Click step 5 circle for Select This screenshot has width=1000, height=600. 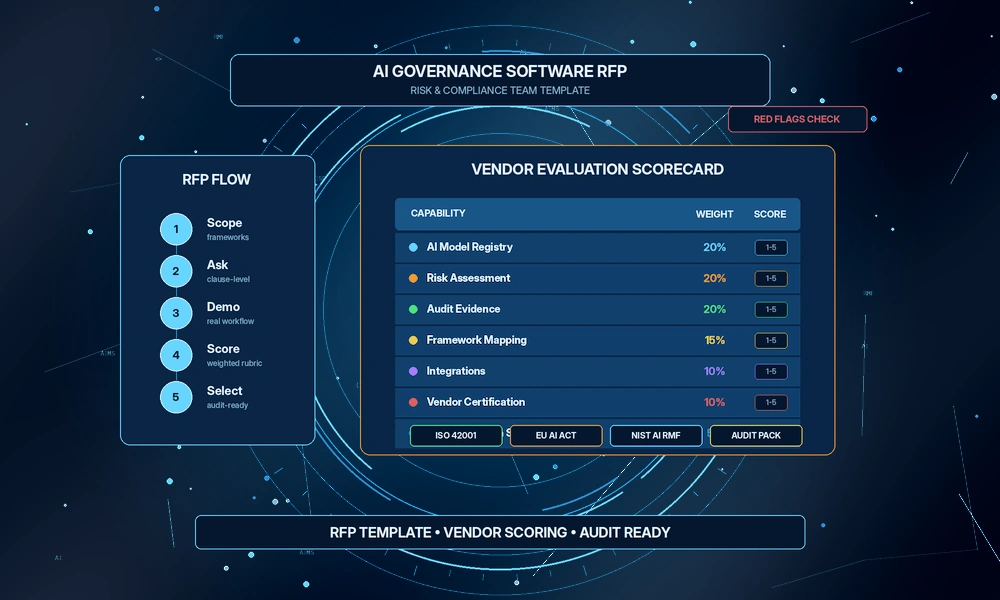[x=176, y=397]
